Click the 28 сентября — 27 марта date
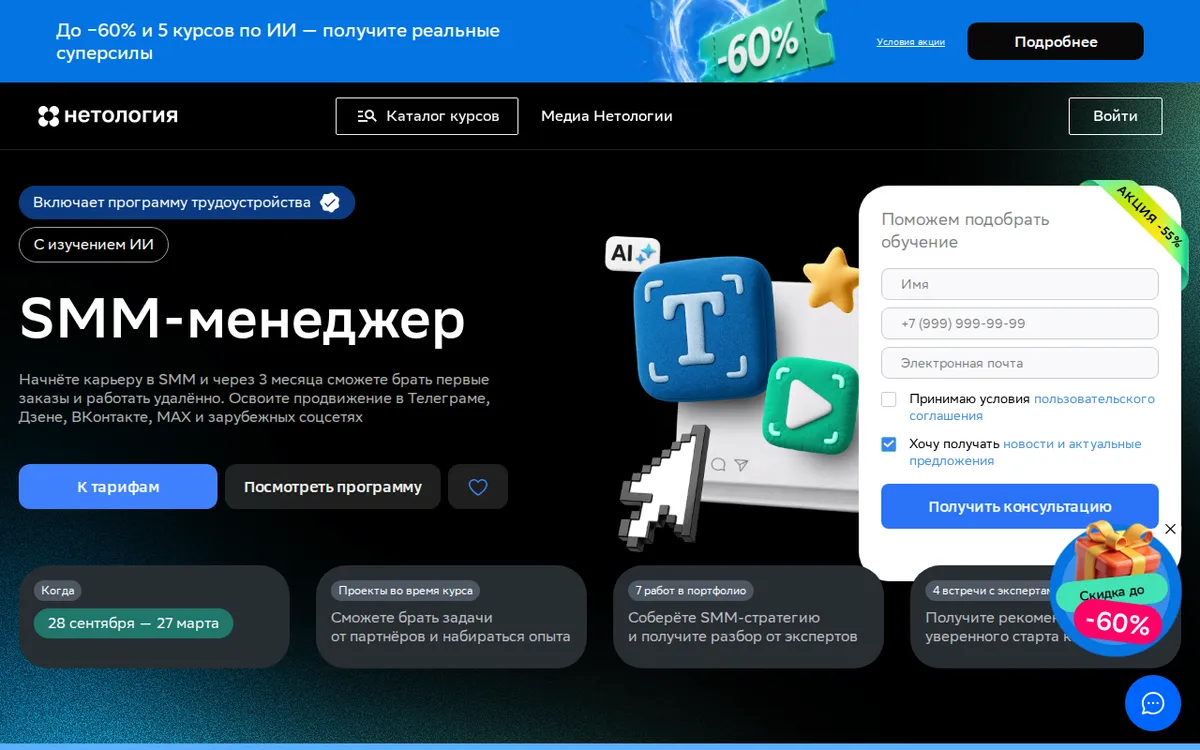 coord(133,623)
